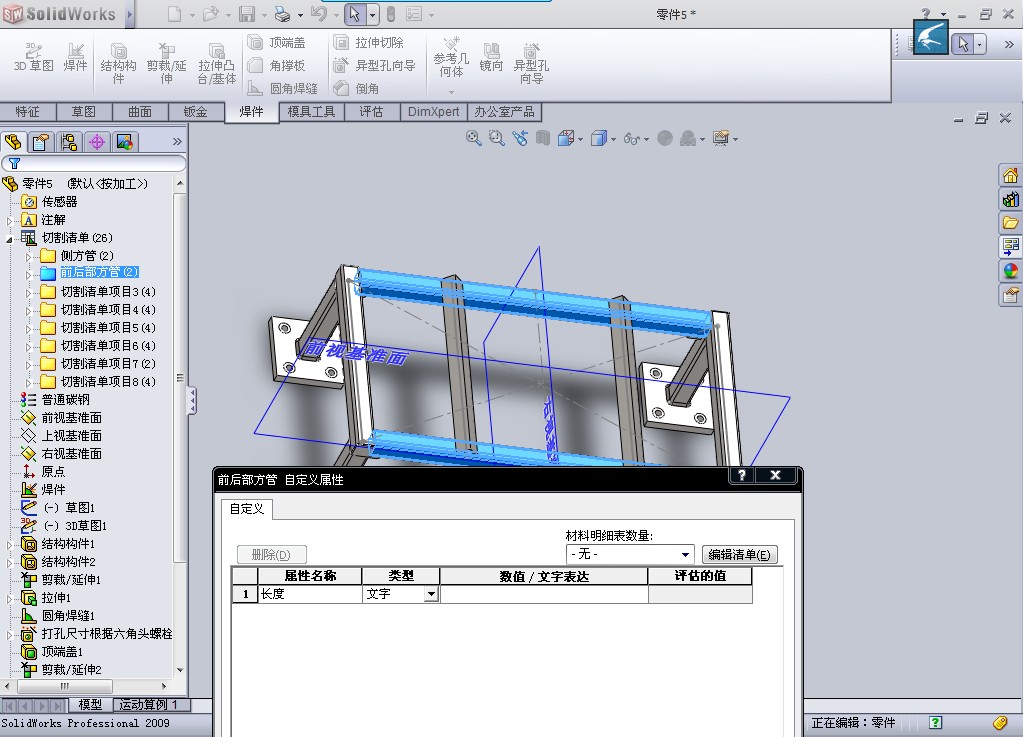Switch to the 草图 sketch tab

tap(84, 112)
